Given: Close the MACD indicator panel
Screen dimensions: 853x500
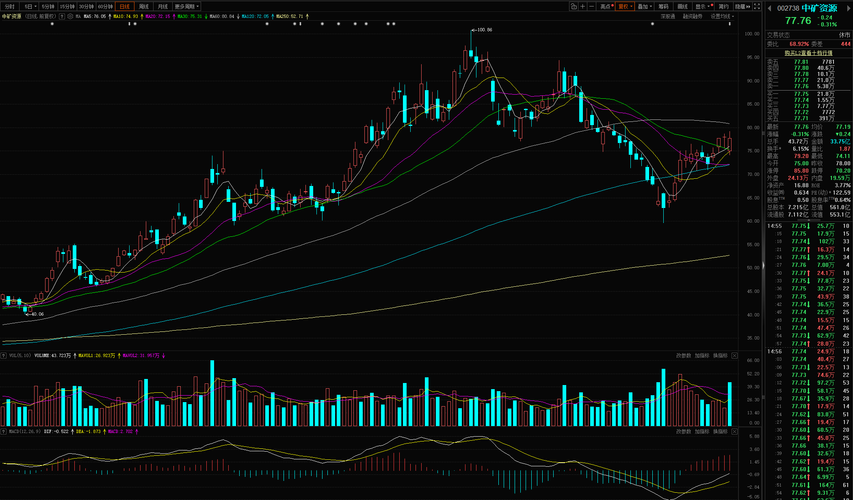Looking at the screenshot, I should coord(734,431).
